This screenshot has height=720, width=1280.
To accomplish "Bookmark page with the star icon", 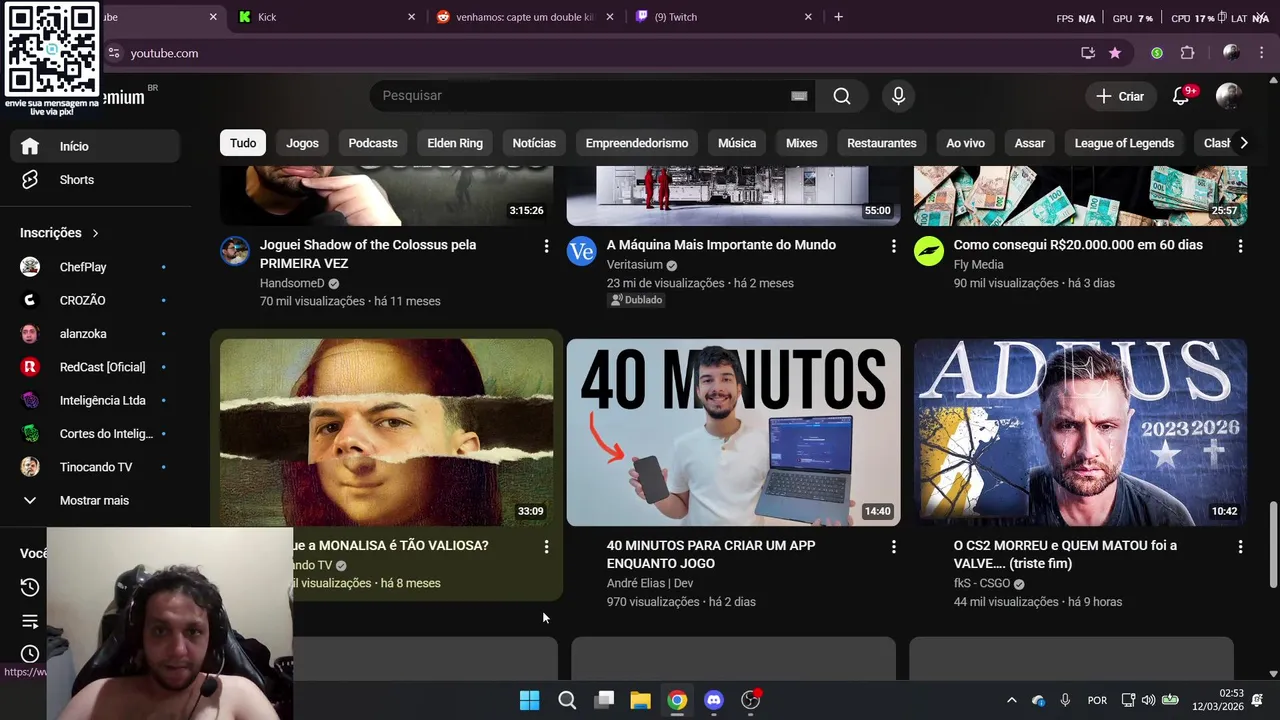I will click(1115, 53).
